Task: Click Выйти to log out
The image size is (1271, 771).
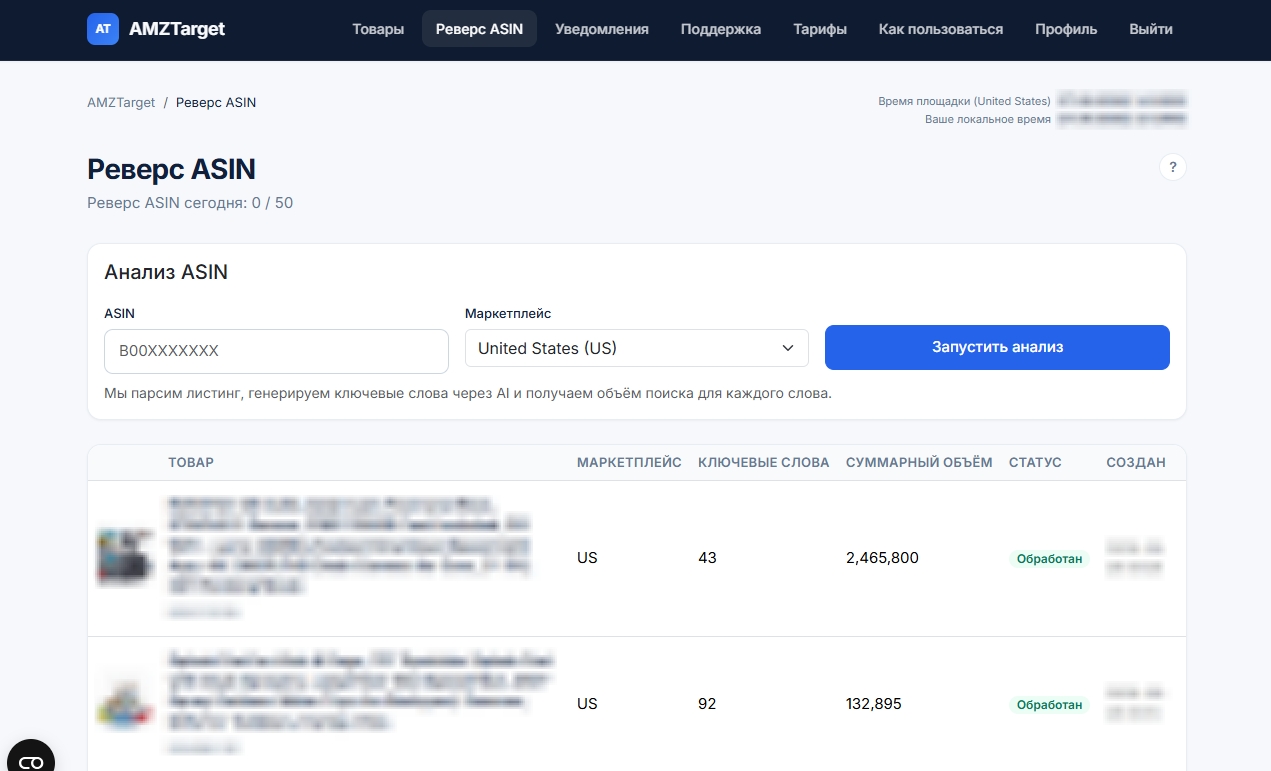Action: 1151,29
